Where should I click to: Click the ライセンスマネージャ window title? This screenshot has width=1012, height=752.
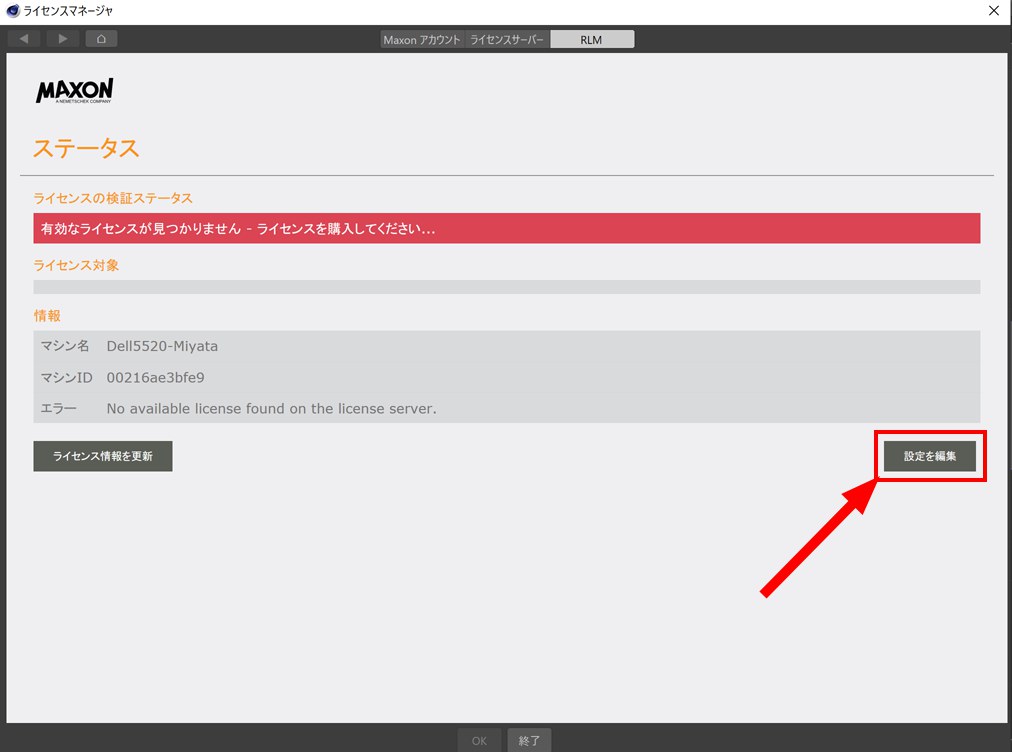tap(68, 11)
